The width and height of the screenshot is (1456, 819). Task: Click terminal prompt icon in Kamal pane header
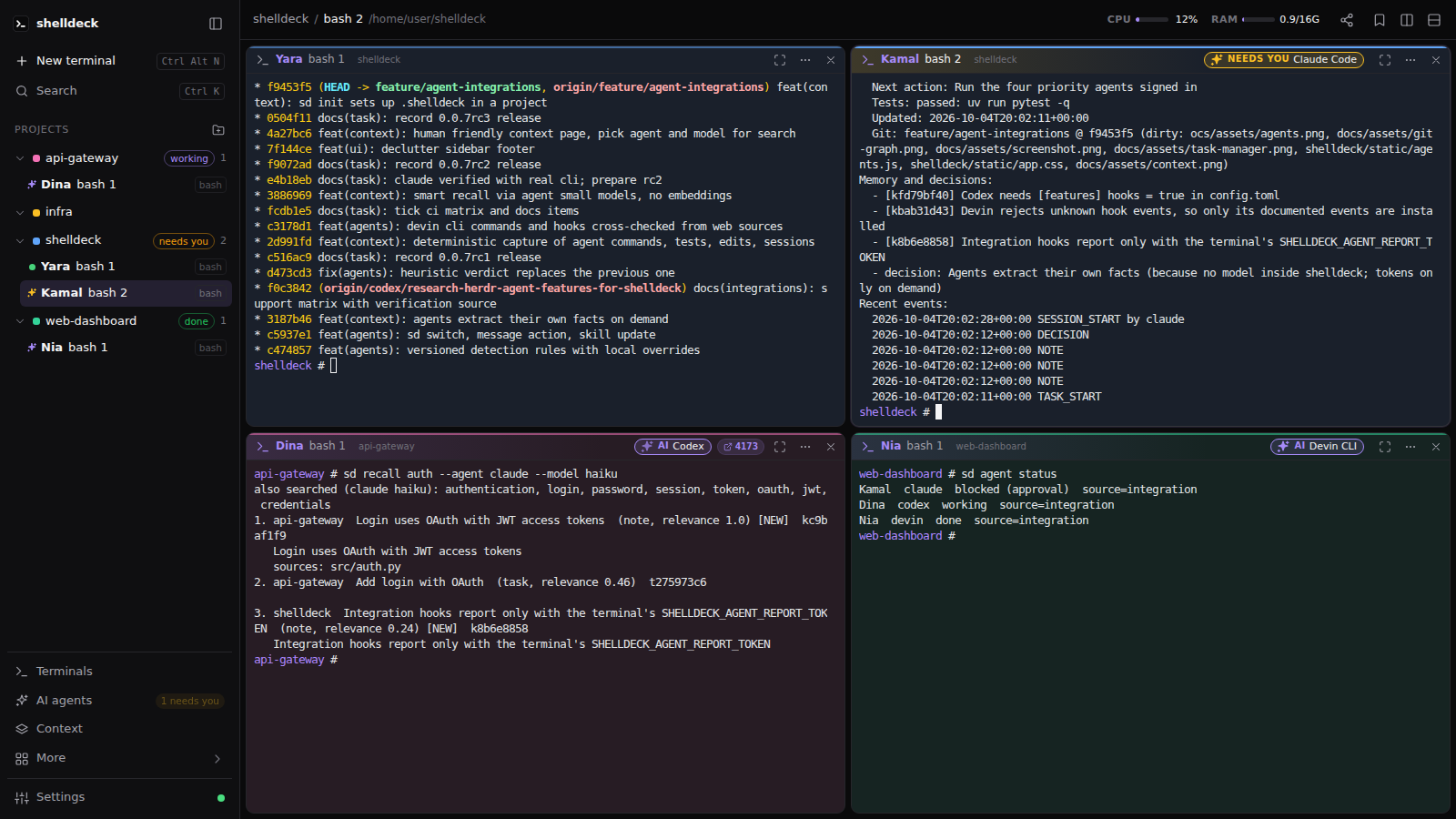(867, 60)
